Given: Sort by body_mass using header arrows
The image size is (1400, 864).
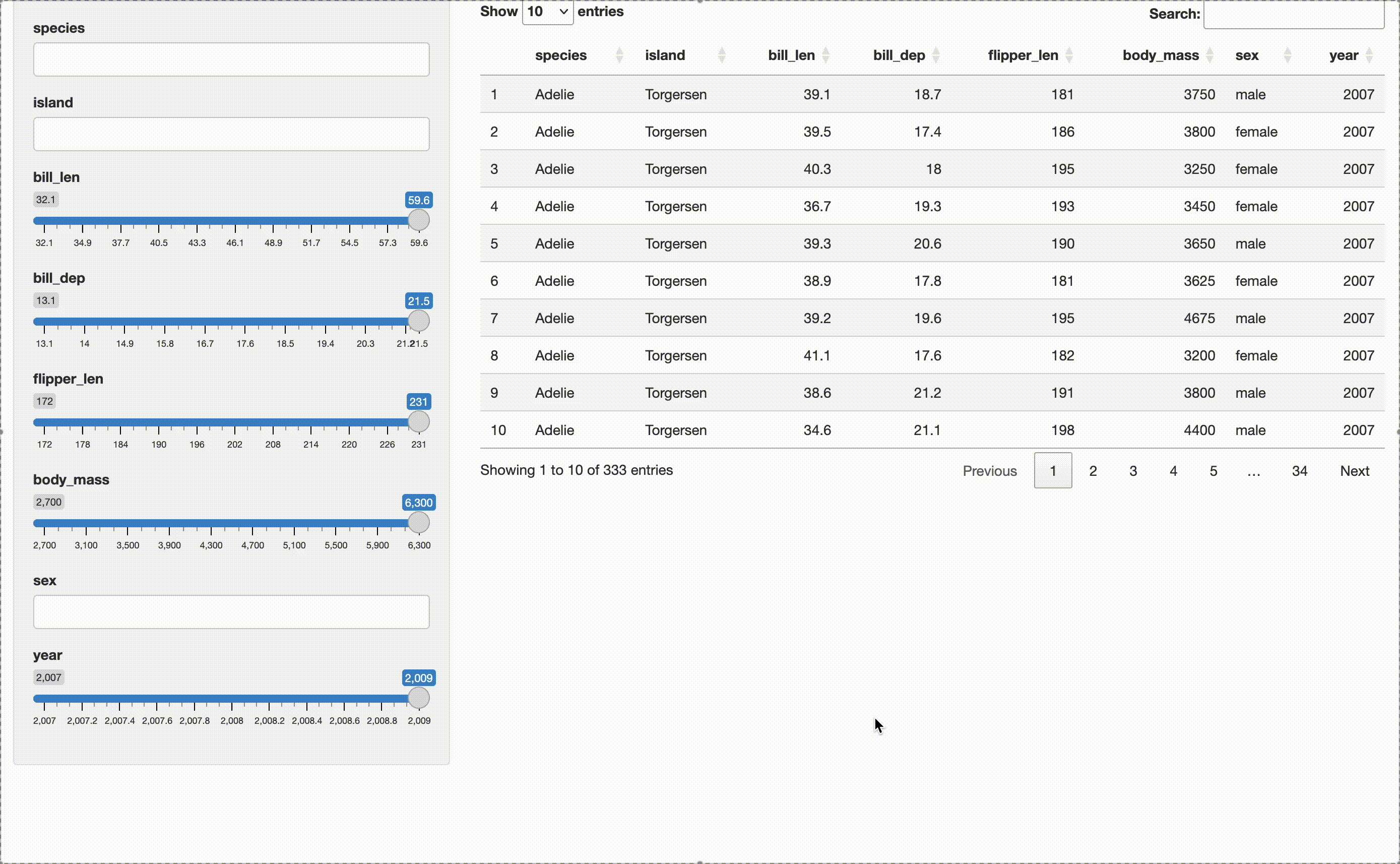Looking at the screenshot, I should (1209, 55).
